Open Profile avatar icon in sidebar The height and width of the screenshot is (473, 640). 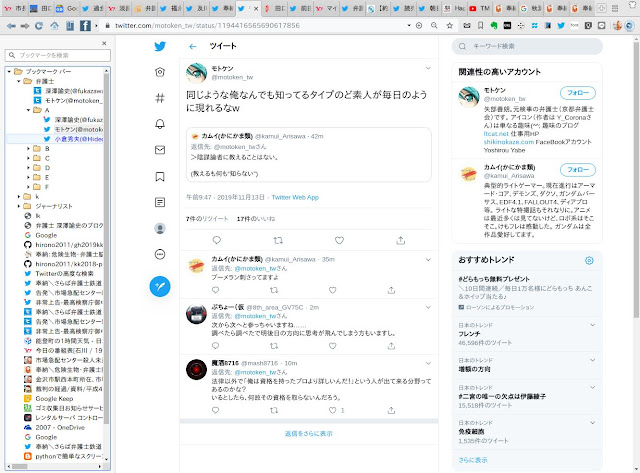[160, 229]
